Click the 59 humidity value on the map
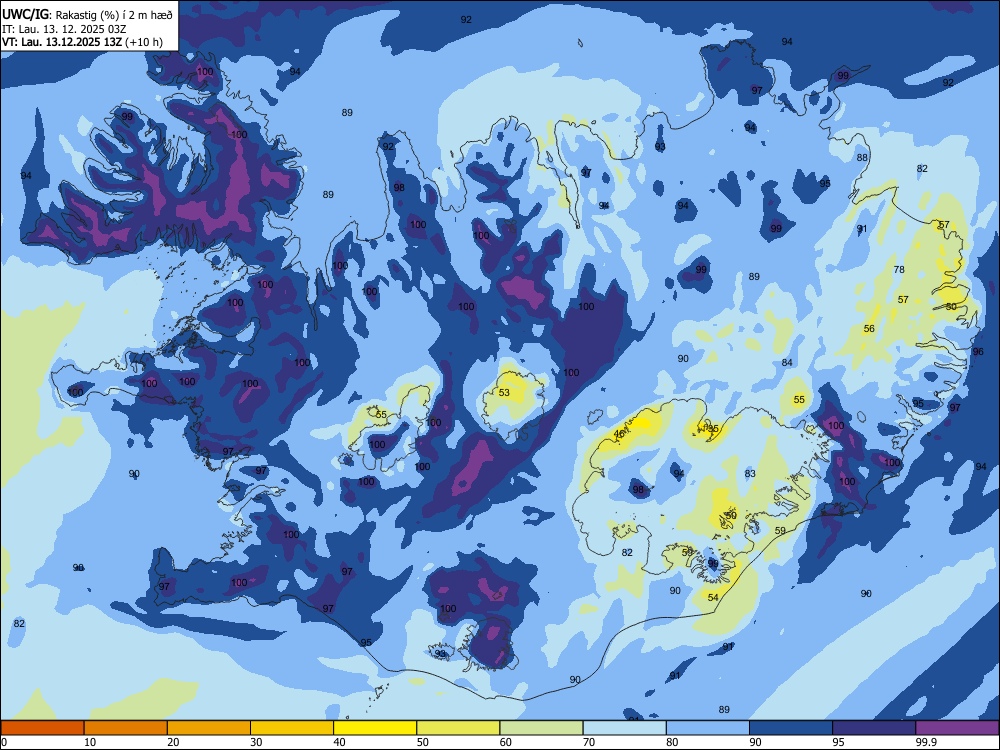Viewport: 1000px width, 750px height. [x=780, y=530]
